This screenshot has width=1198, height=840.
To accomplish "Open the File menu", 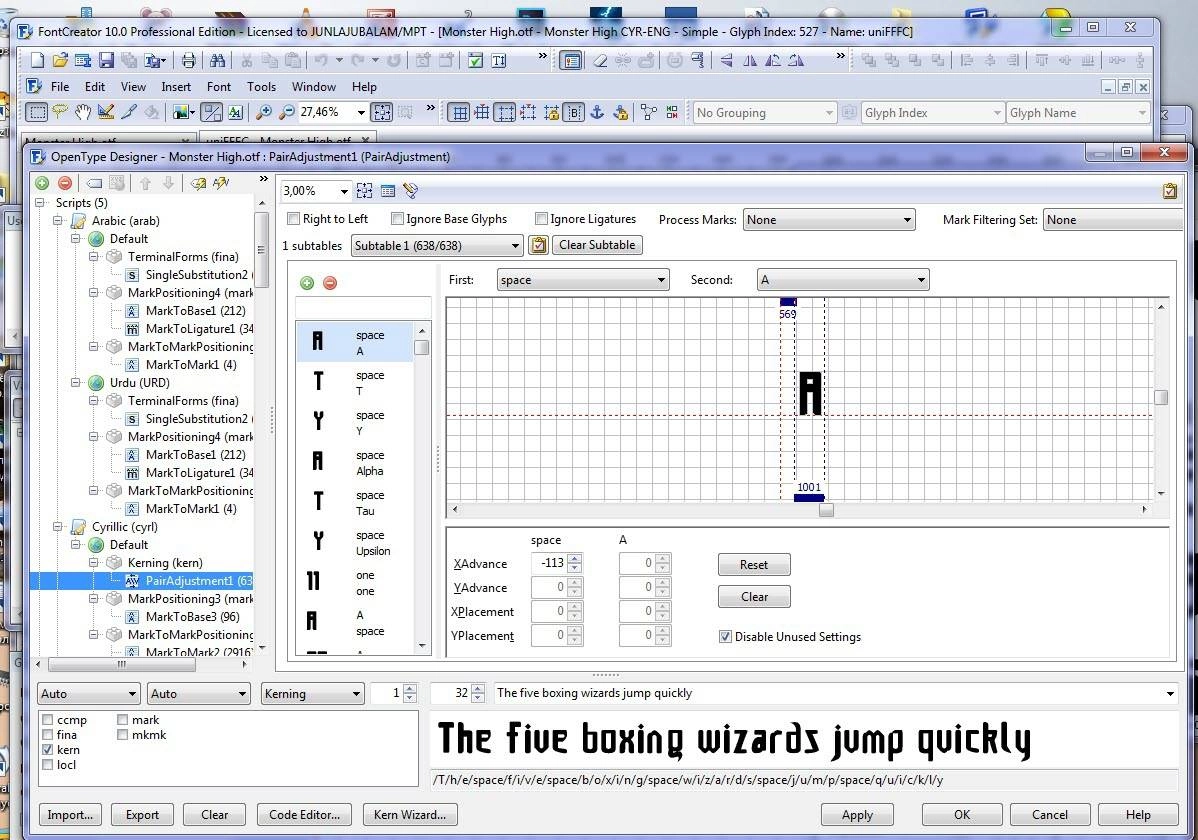I will [60, 86].
